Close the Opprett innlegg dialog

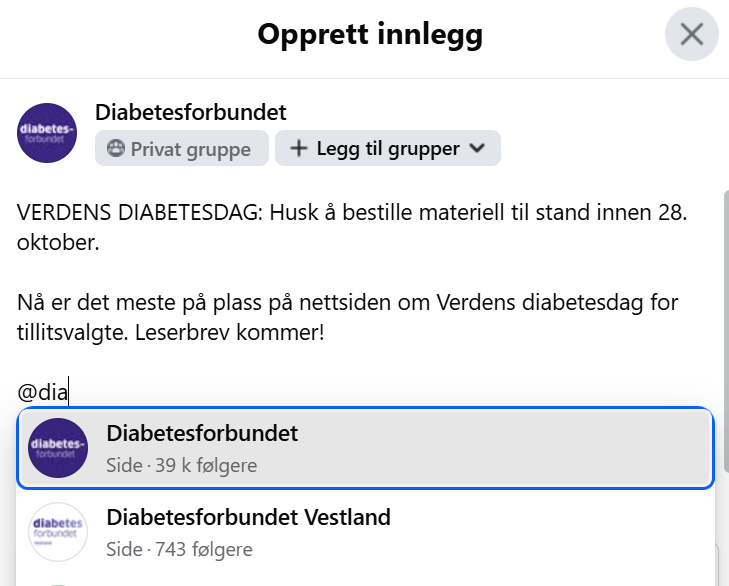coord(692,35)
